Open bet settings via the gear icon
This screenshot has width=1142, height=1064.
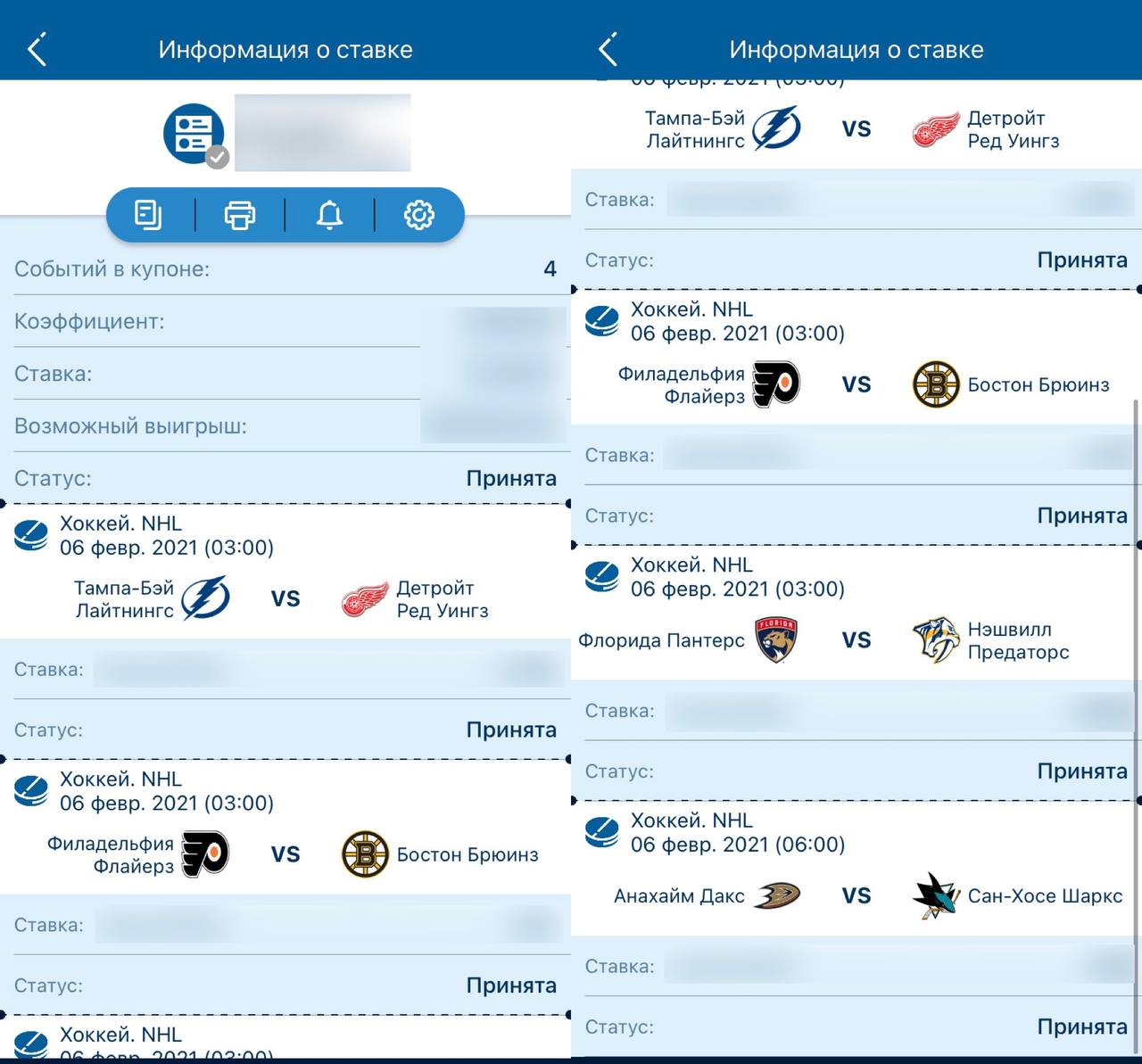pos(419,215)
